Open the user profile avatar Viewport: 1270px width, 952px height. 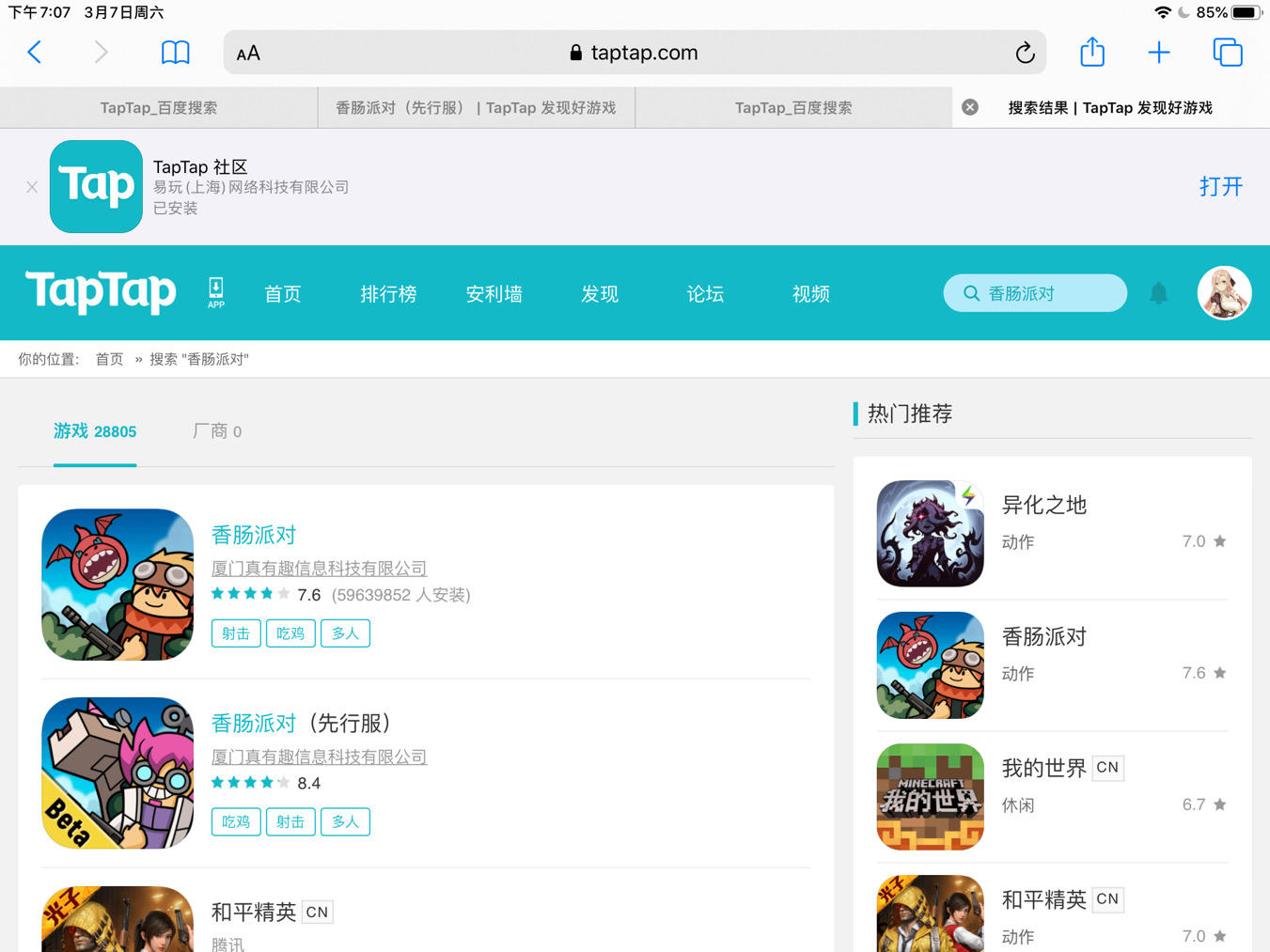point(1224,293)
